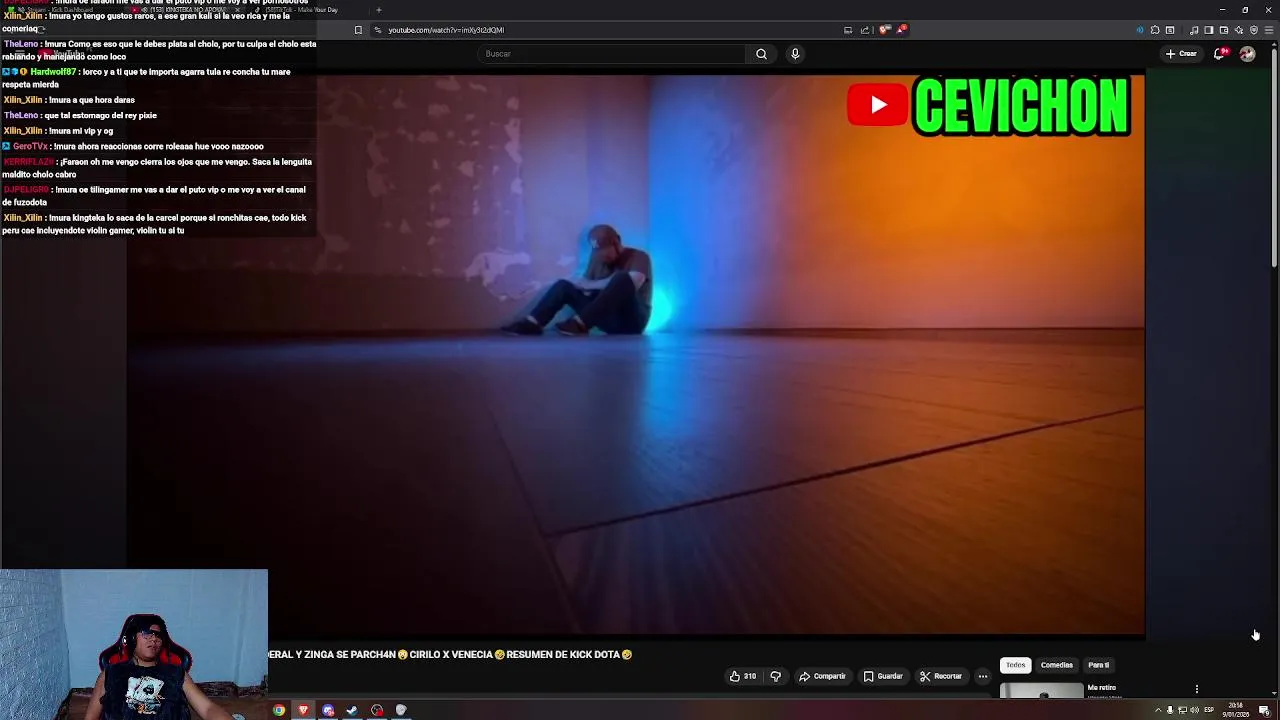Click the music note toolbar icon
This screenshot has height=720, width=1280.
pyautogui.click(x=1194, y=30)
